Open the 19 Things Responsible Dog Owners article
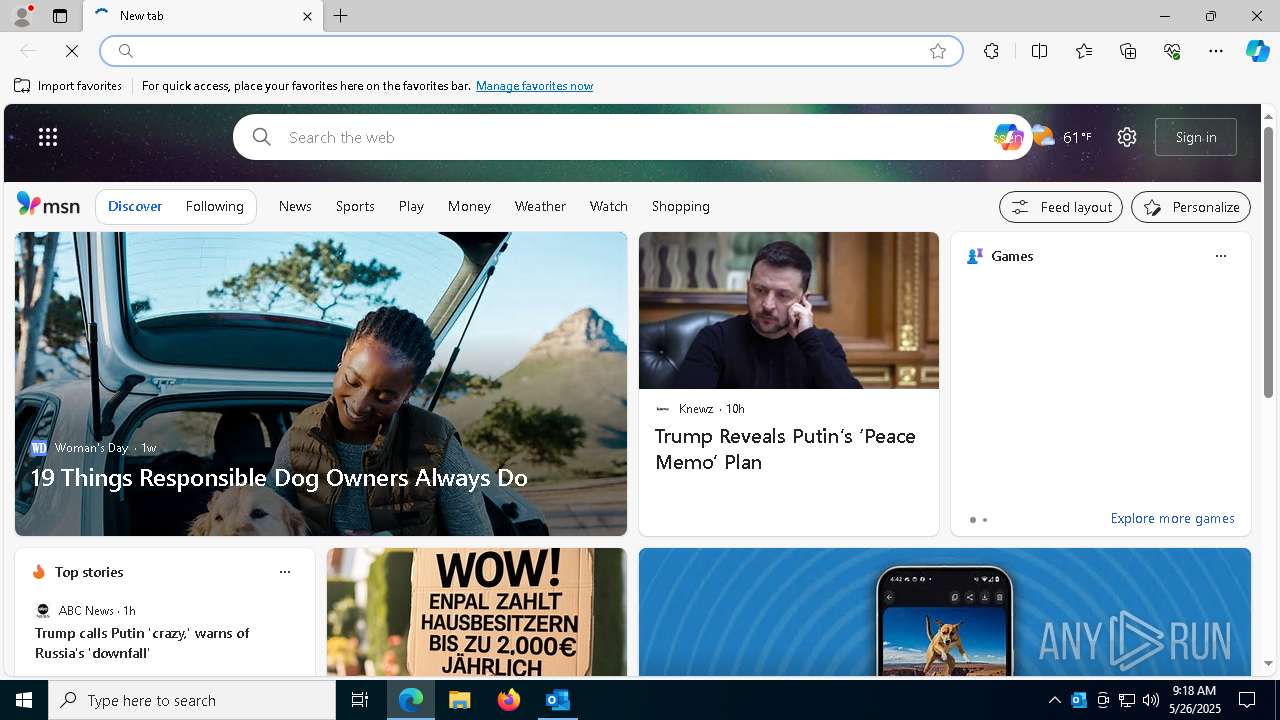The height and width of the screenshot is (720, 1280). (x=279, y=477)
